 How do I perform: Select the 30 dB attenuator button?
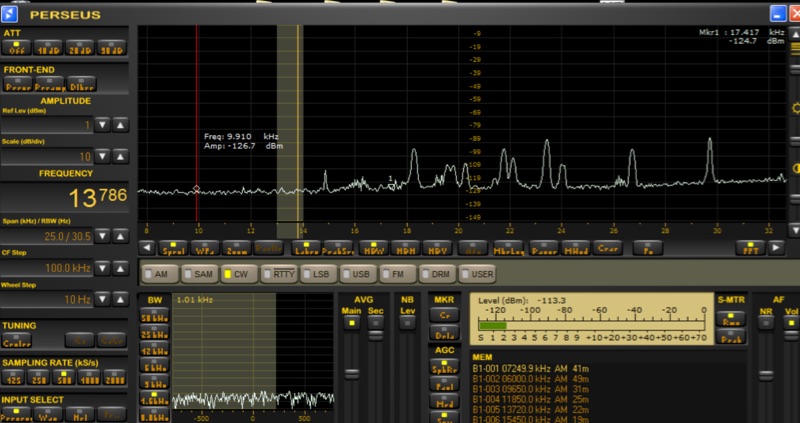click(x=111, y=48)
